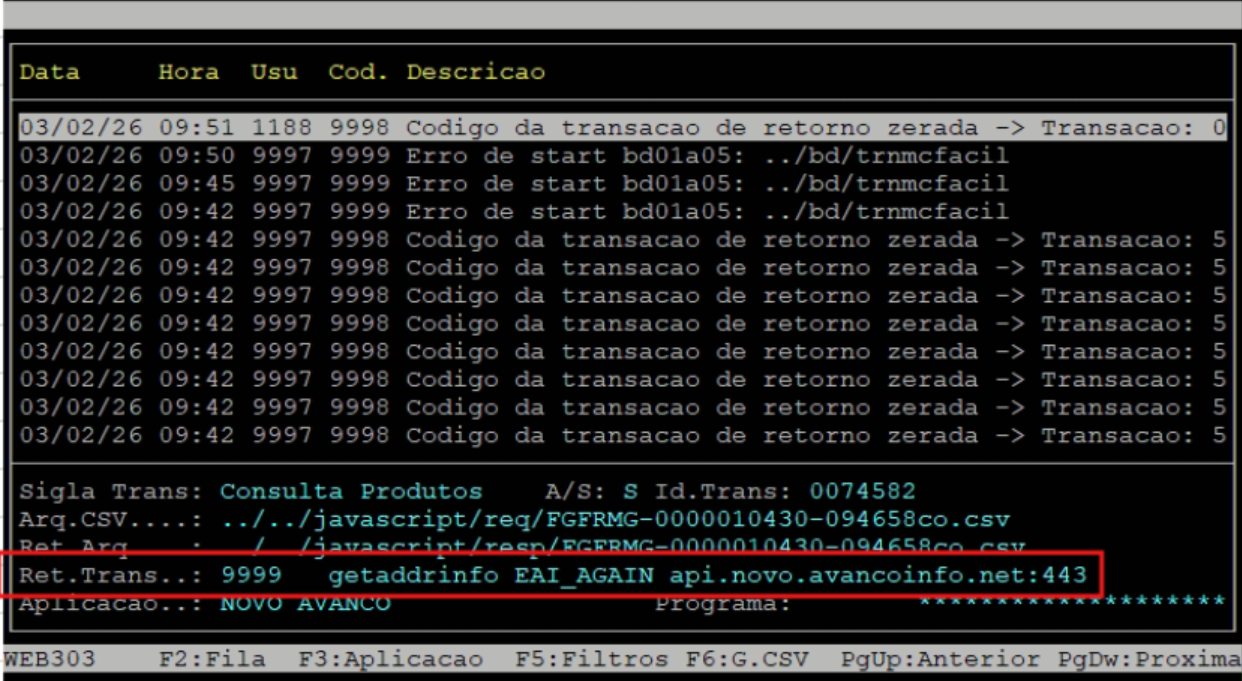Click the Data column header
This screenshot has height=681, width=1242.
coord(50,73)
